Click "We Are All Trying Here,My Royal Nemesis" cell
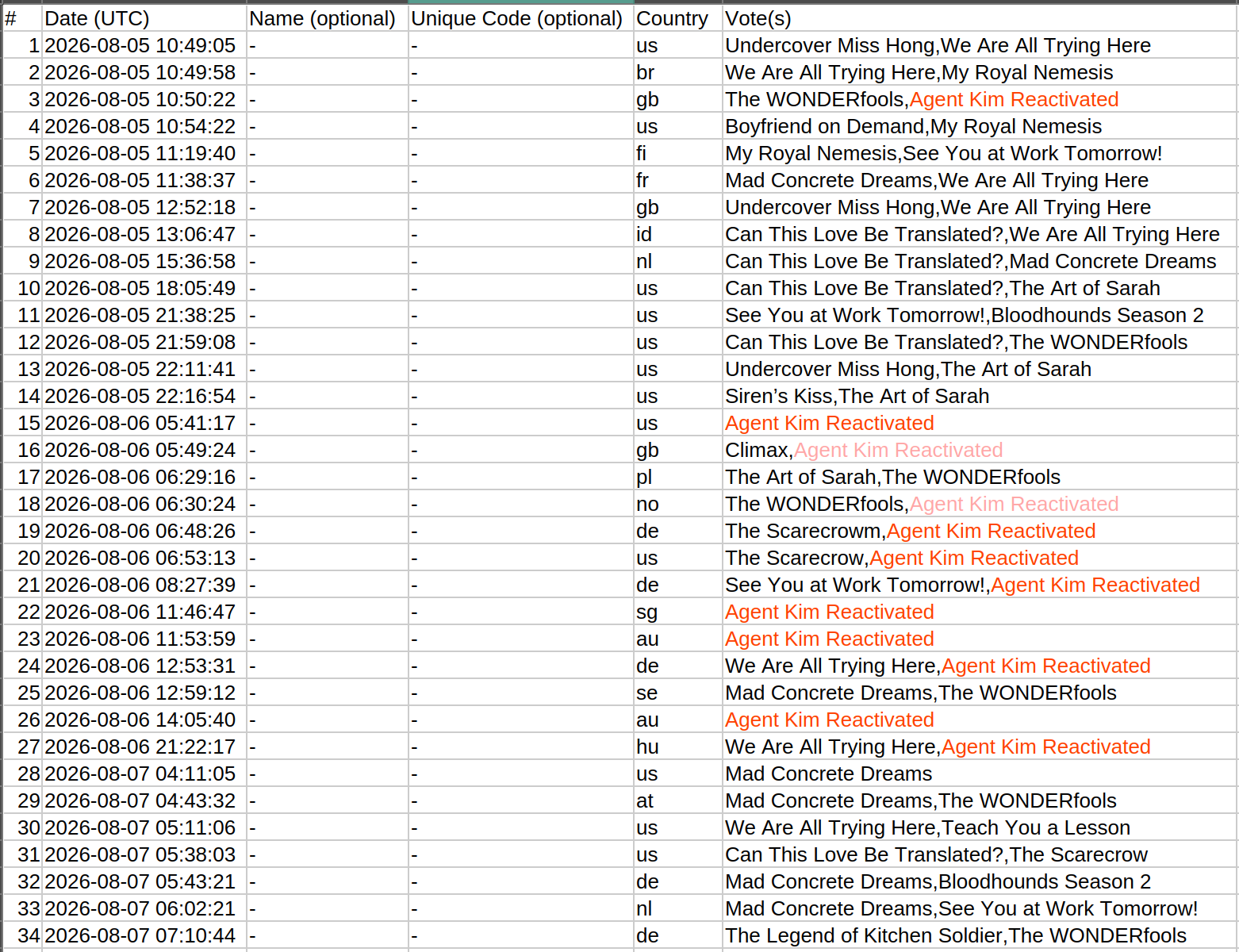 point(980,72)
